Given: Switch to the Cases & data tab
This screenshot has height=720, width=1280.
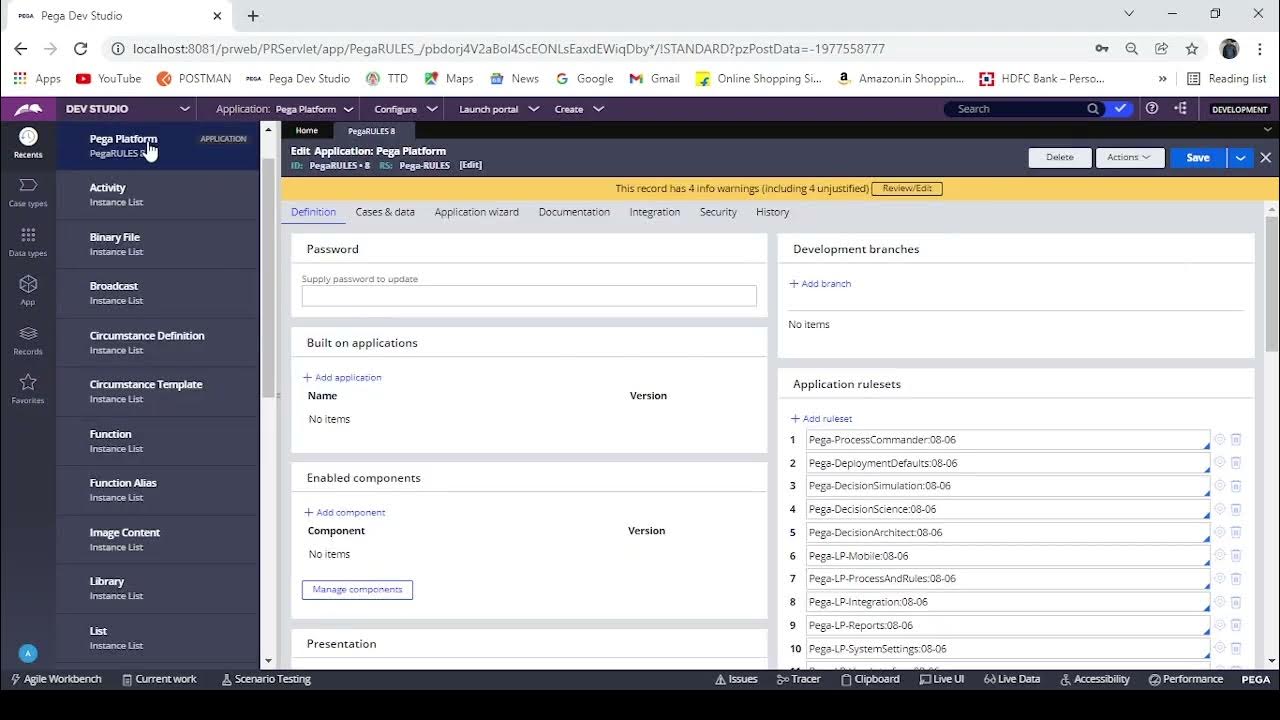Looking at the screenshot, I should (x=385, y=212).
